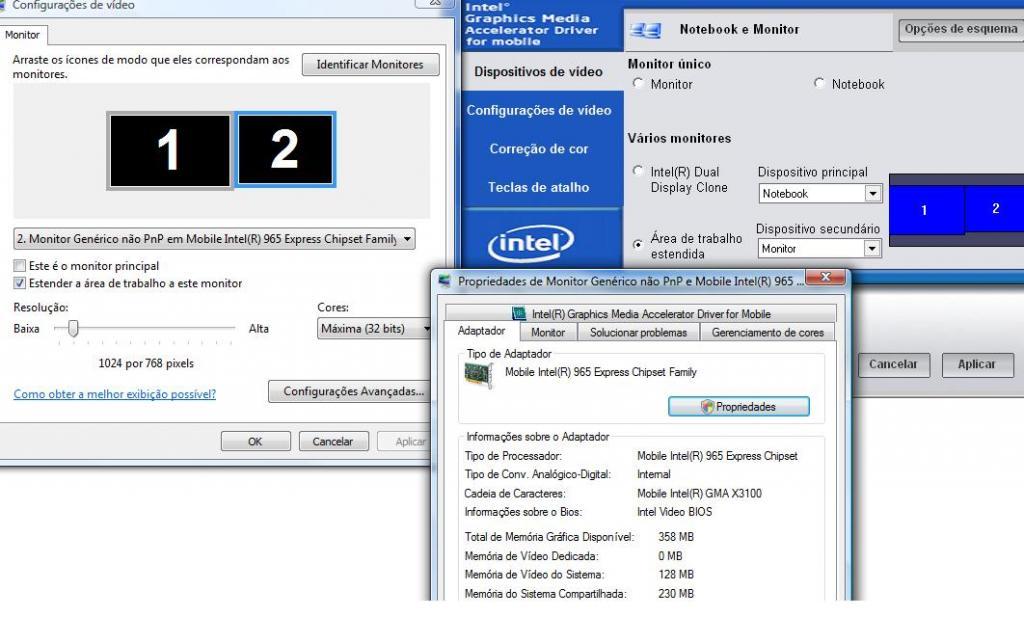Open Correção de cor section
The width and height of the screenshot is (1024, 617).
coord(539,149)
